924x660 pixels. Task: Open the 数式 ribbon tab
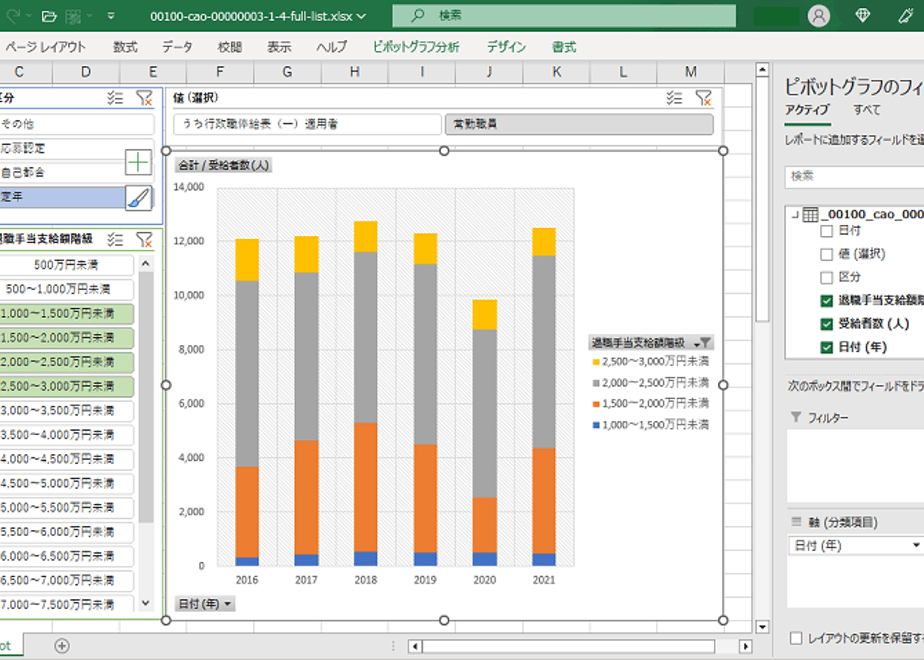pyautogui.click(x=125, y=47)
